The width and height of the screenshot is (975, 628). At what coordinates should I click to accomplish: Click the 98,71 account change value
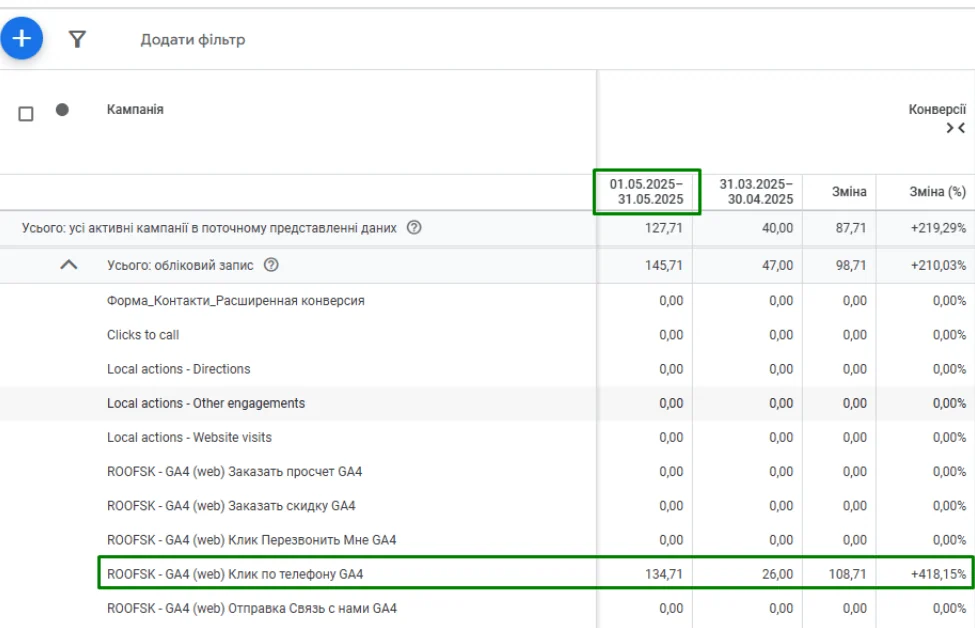coord(851,266)
